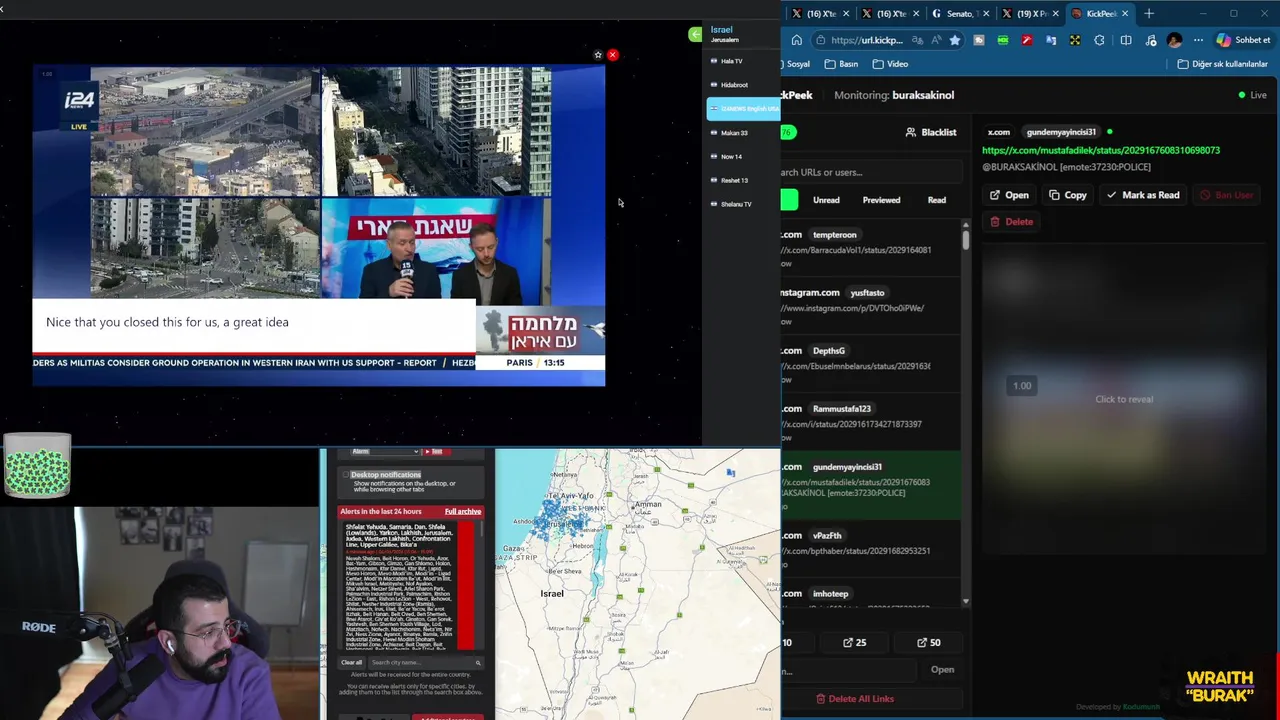The width and height of the screenshot is (1280, 720).
Task: Click the red close button above the i24 video
Action: click(x=613, y=55)
